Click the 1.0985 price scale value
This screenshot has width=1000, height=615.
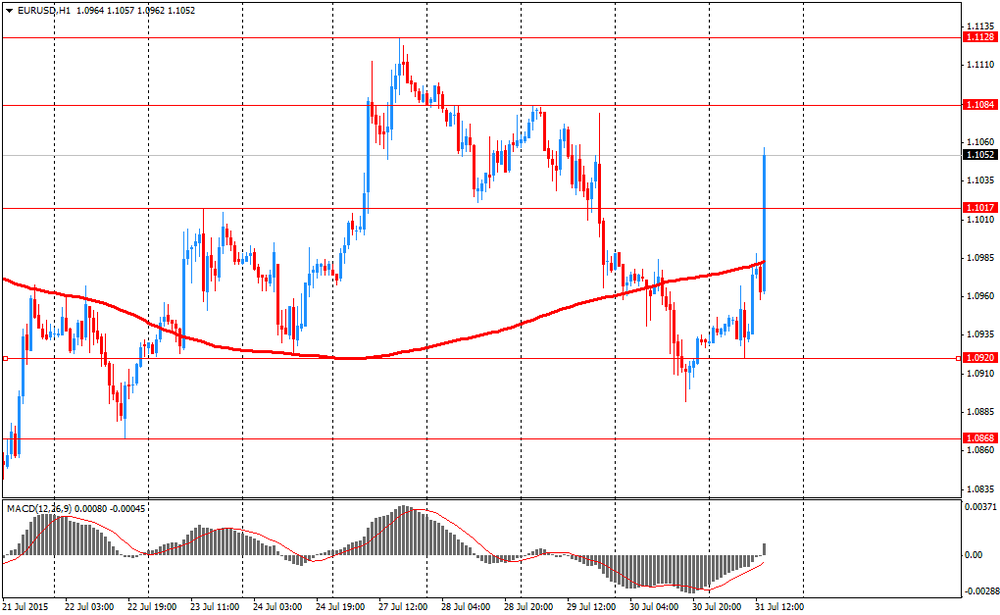(980, 258)
